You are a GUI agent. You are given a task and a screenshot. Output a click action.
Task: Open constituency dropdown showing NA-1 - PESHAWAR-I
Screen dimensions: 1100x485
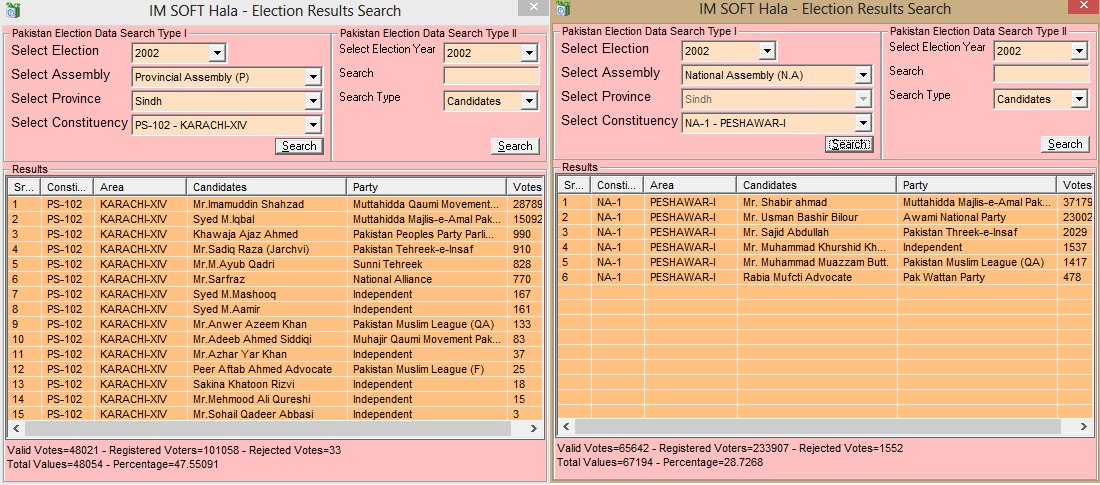tap(863, 124)
